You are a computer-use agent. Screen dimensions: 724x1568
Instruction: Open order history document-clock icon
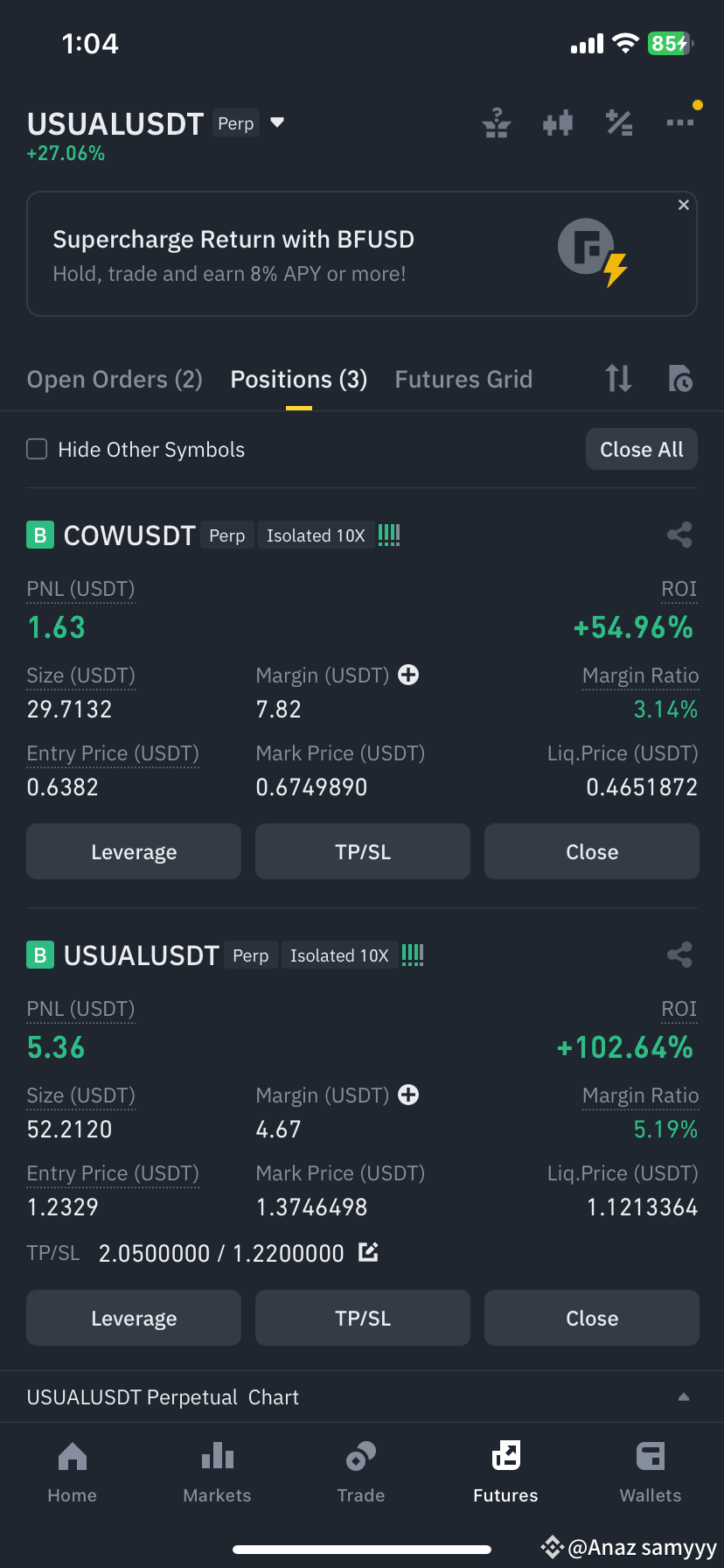point(680,379)
